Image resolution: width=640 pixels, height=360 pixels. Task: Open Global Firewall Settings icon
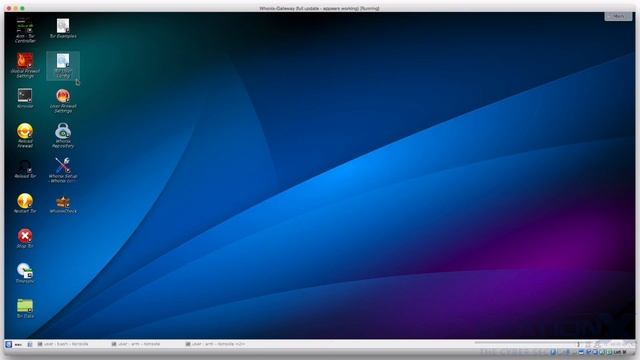pos(25,65)
